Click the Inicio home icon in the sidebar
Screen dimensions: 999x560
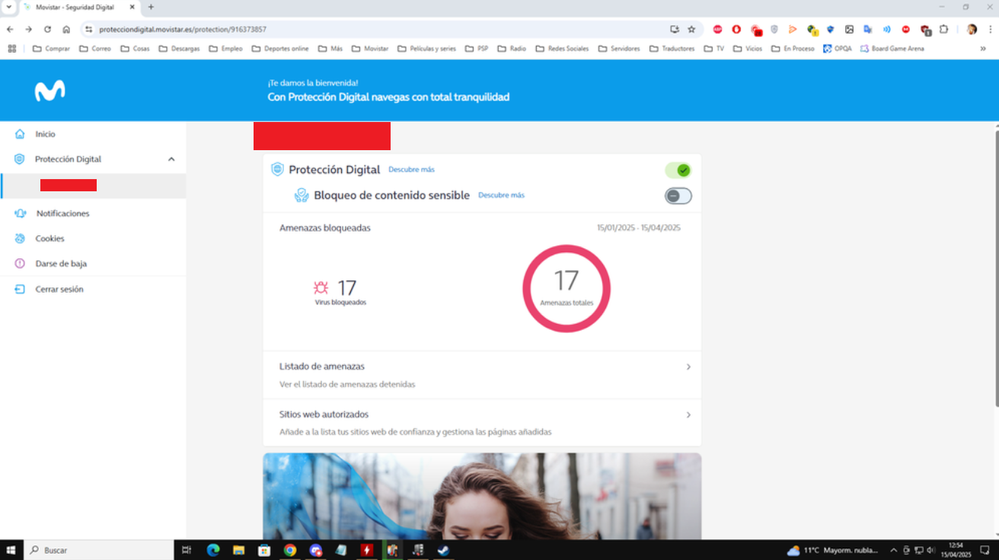[20, 134]
